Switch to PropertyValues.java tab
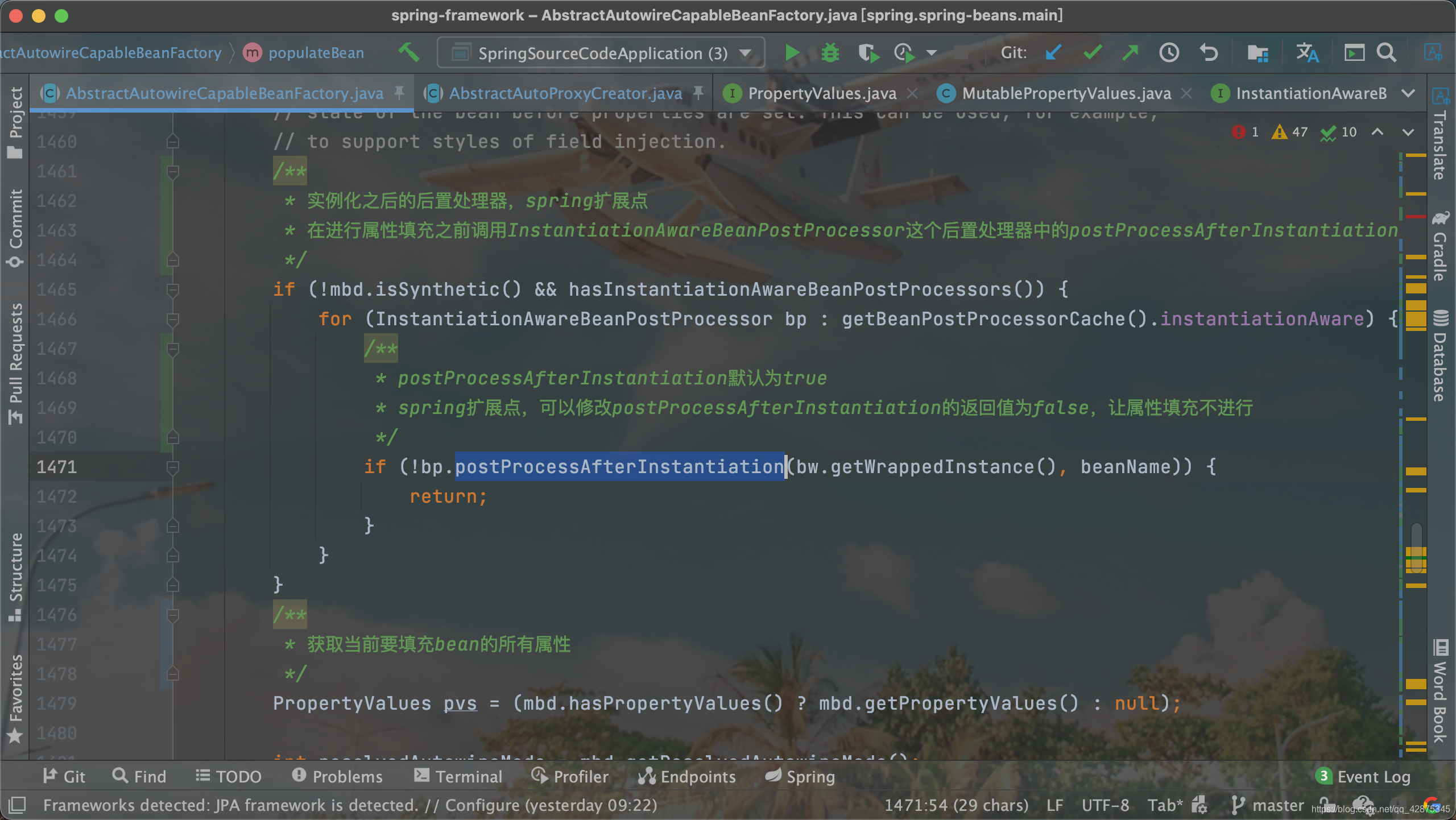Image resolution: width=1456 pixels, height=820 pixels. [x=821, y=93]
